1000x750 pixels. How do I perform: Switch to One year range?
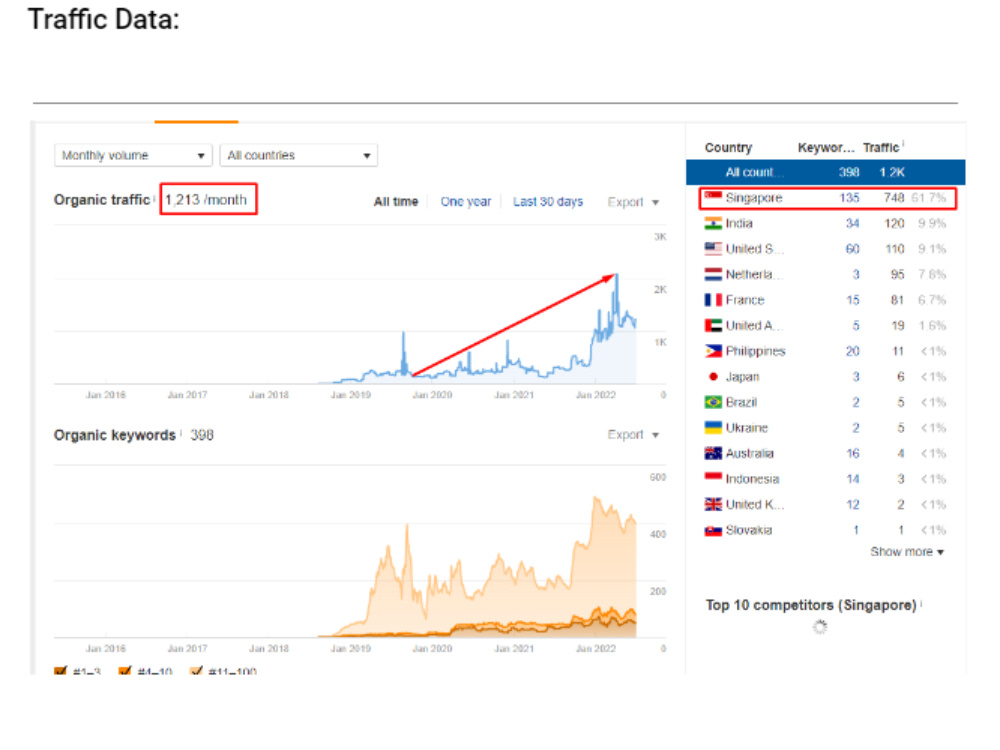tap(466, 202)
